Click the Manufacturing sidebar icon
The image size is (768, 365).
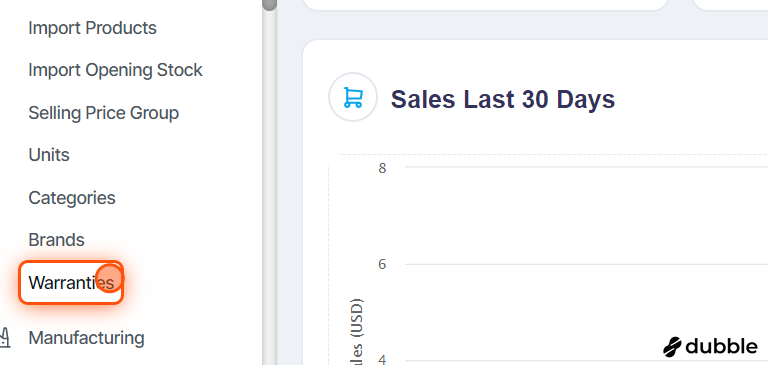pos(4,338)
